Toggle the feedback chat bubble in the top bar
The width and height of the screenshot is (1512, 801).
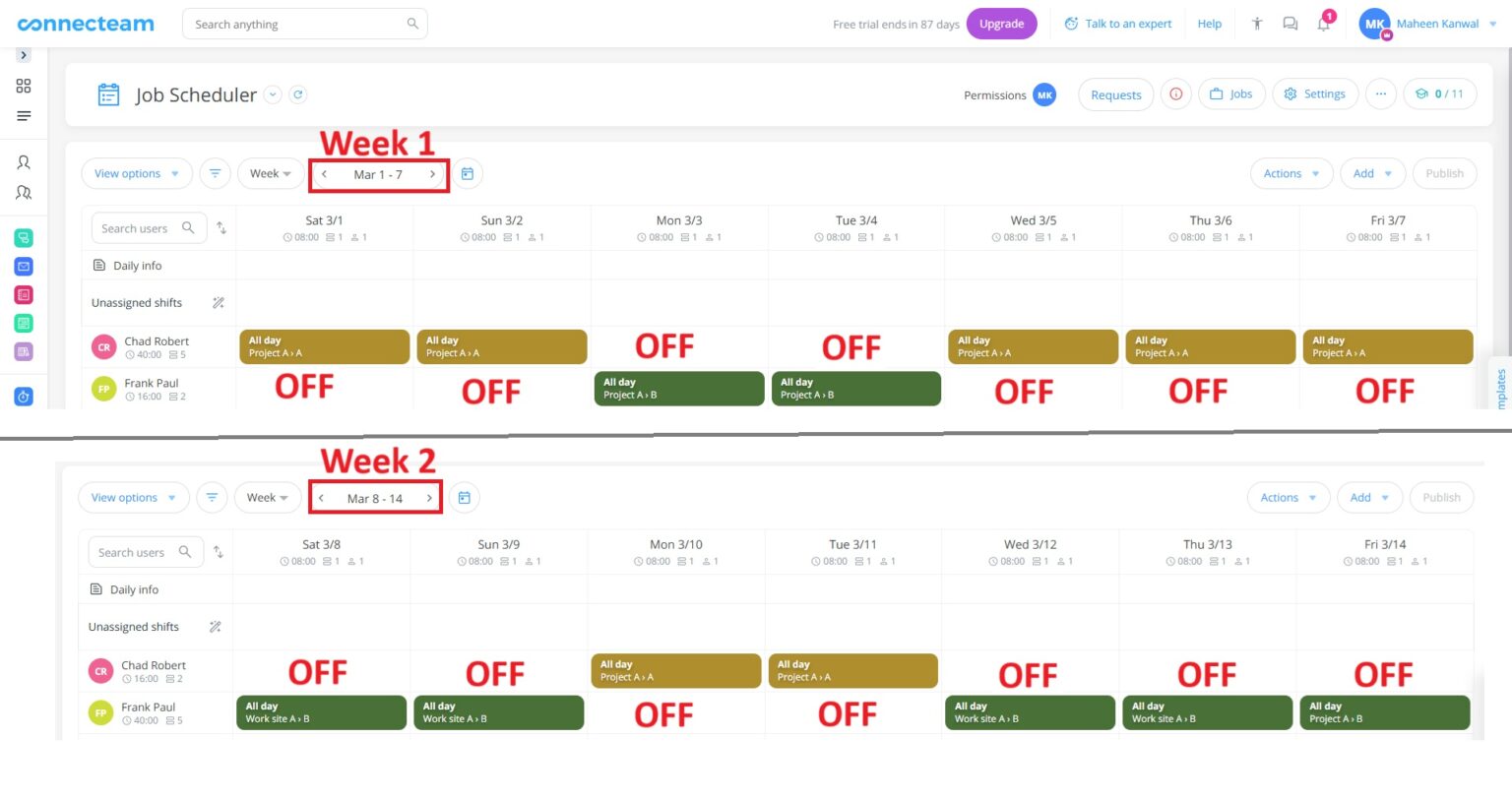coord(1291,24)
